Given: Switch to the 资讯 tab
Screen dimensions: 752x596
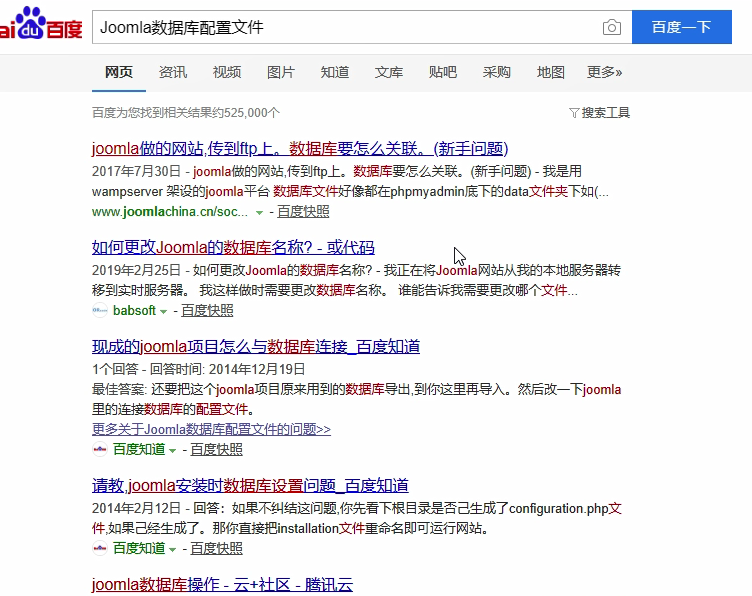Looking at the screenshot, I should [173, 72].
